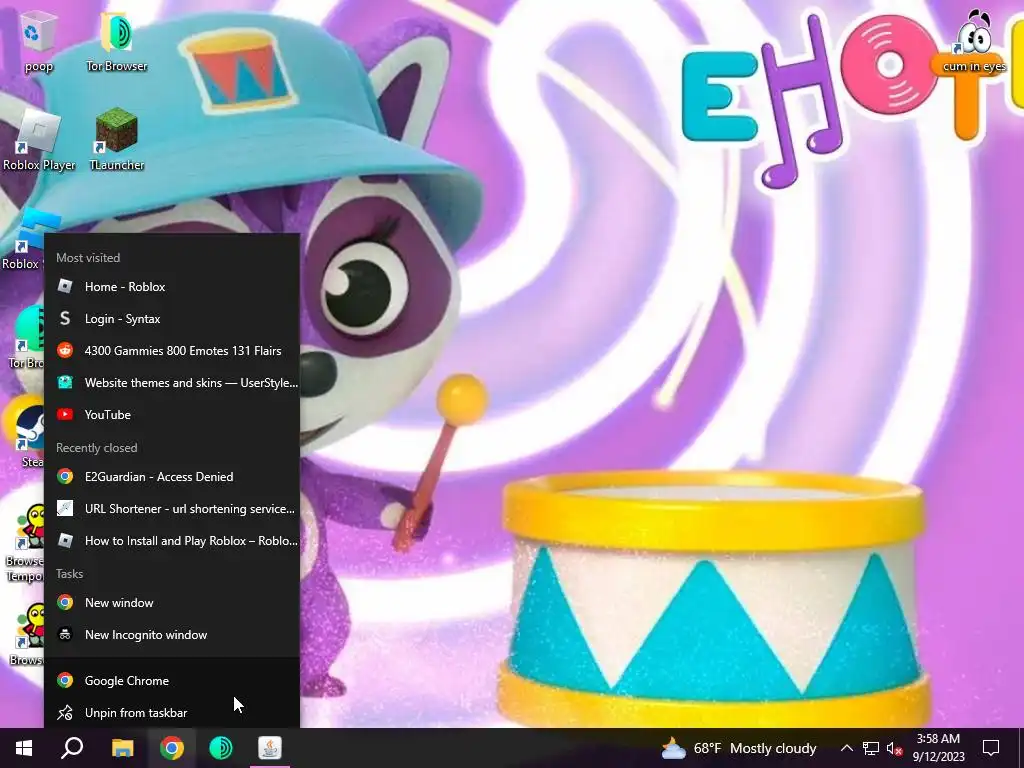Open the Action Center notifications icon
This screenshot has height=768, width=1024.
pyautogui.click(x=991, y=748)
